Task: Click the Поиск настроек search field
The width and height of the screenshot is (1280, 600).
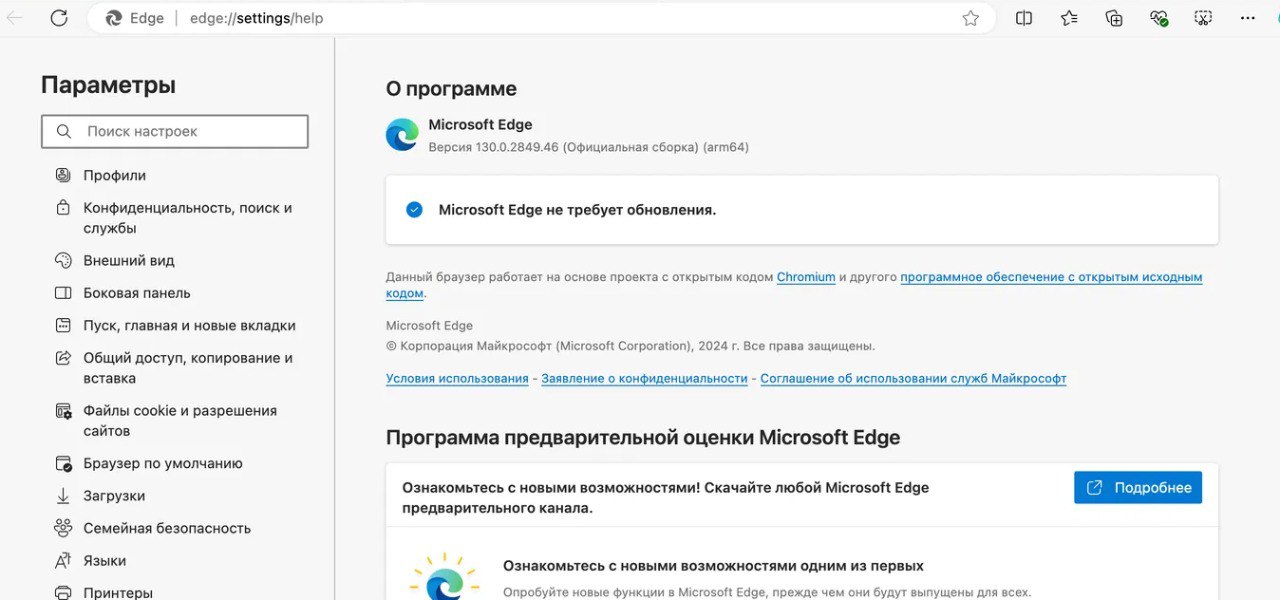Action: tap(175, 131)
